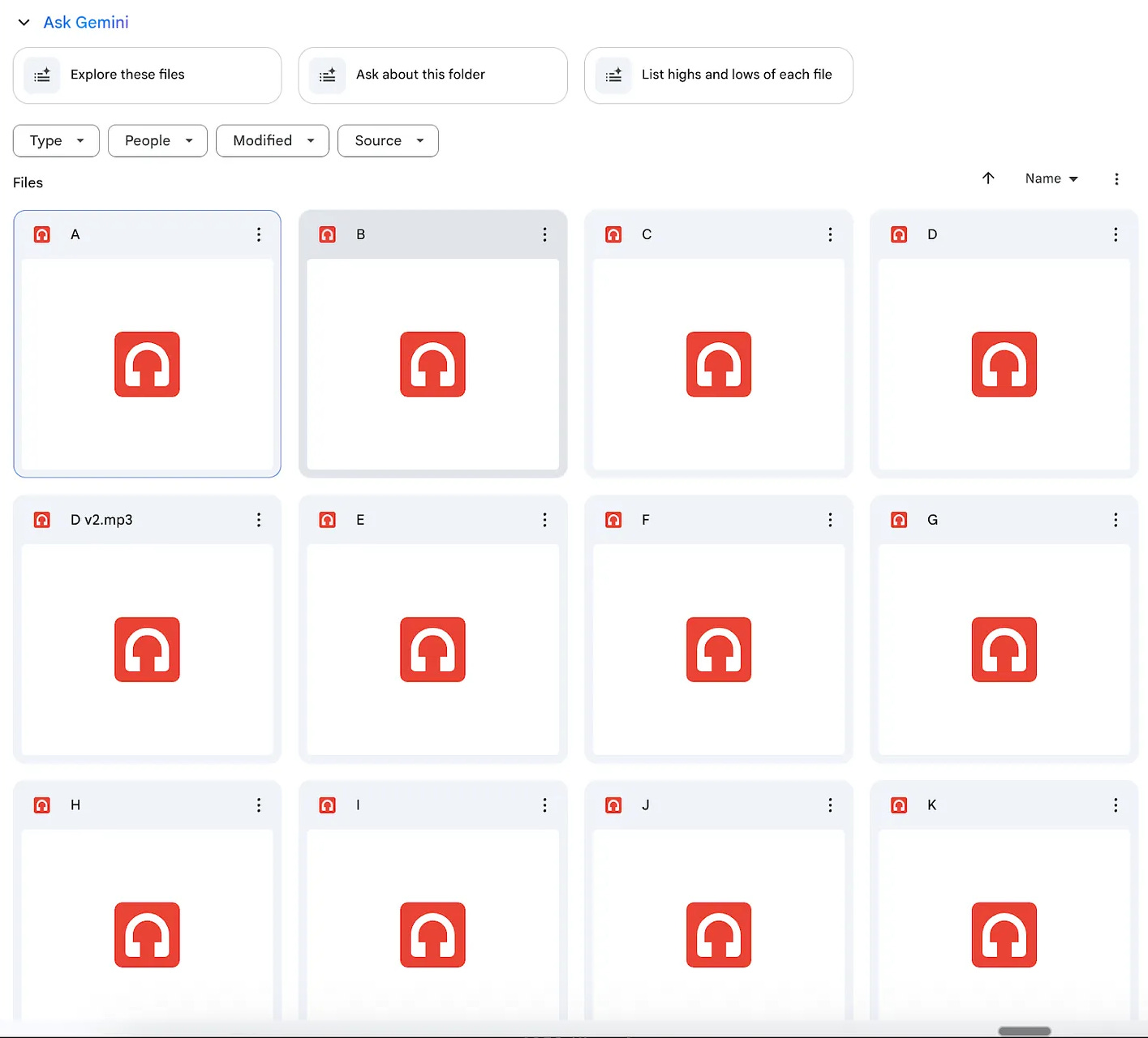Select the large thumbnail of file A

coord(147,364)
